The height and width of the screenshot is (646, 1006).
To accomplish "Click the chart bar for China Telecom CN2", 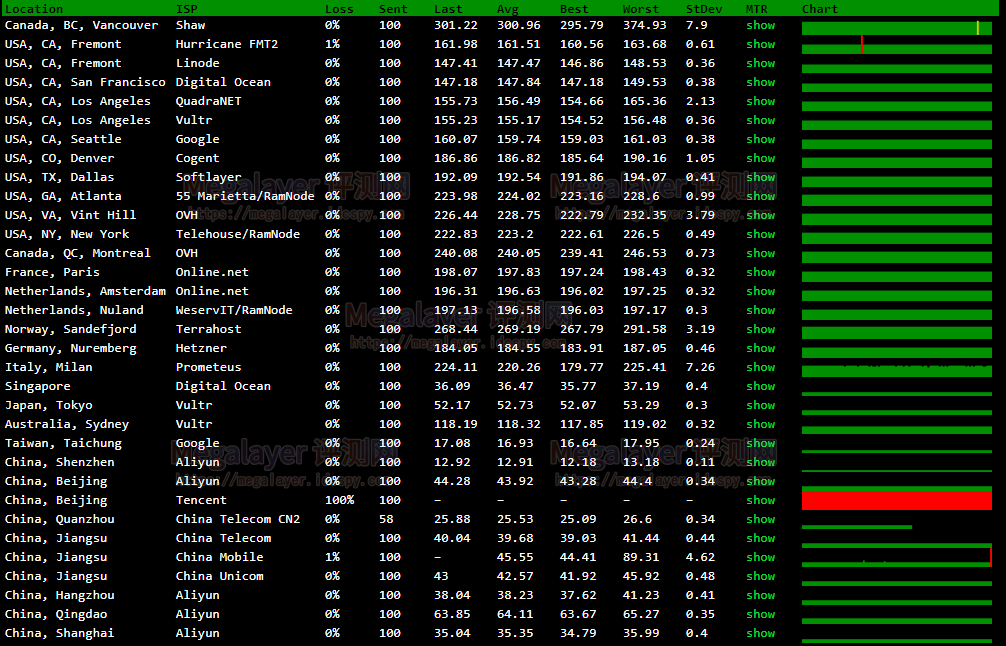I will pos(857,527).
